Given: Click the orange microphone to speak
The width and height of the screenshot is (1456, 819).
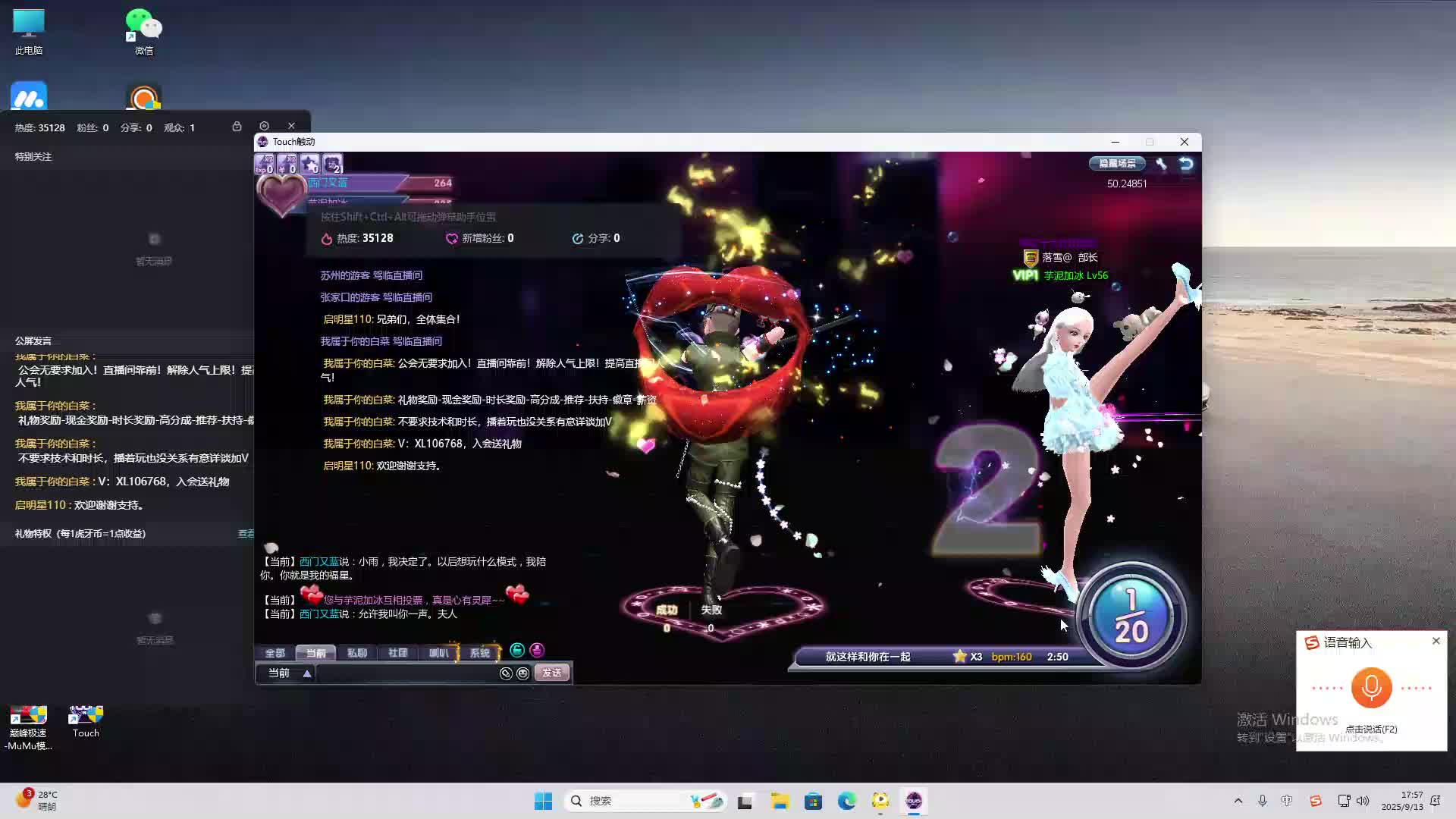Looking at the screenshot, I should [1371, 687].
